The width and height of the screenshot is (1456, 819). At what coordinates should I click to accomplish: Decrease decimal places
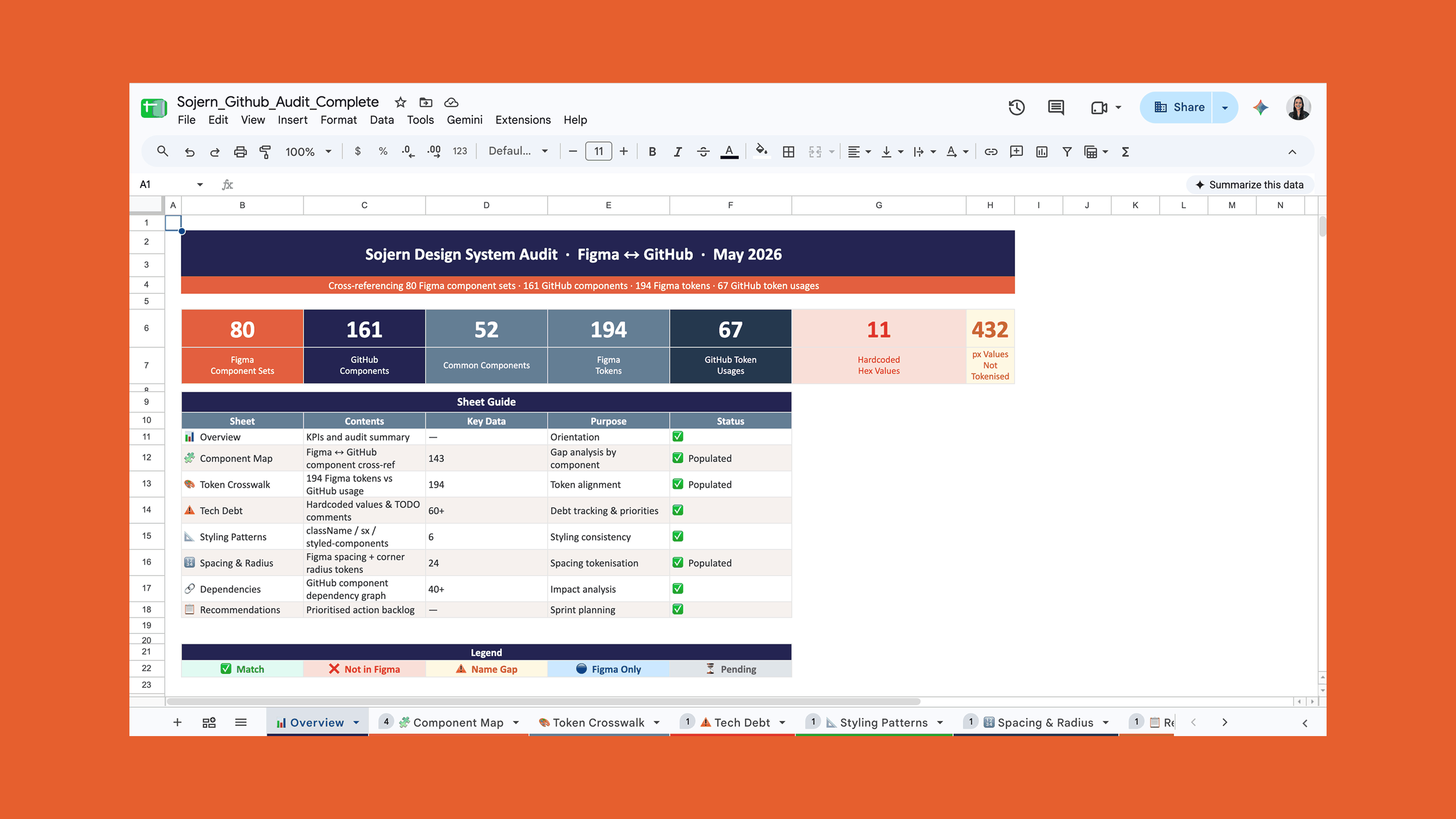[x=407, y=152]
